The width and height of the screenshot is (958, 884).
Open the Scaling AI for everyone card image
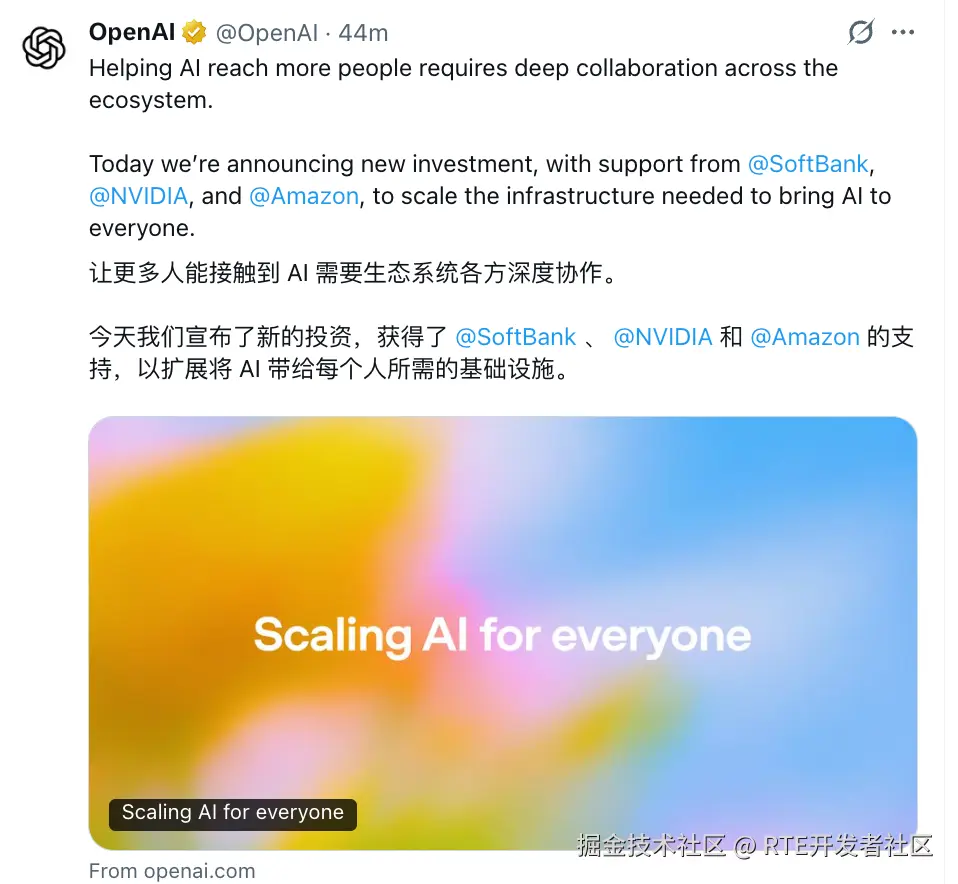[x=503, y=633]
